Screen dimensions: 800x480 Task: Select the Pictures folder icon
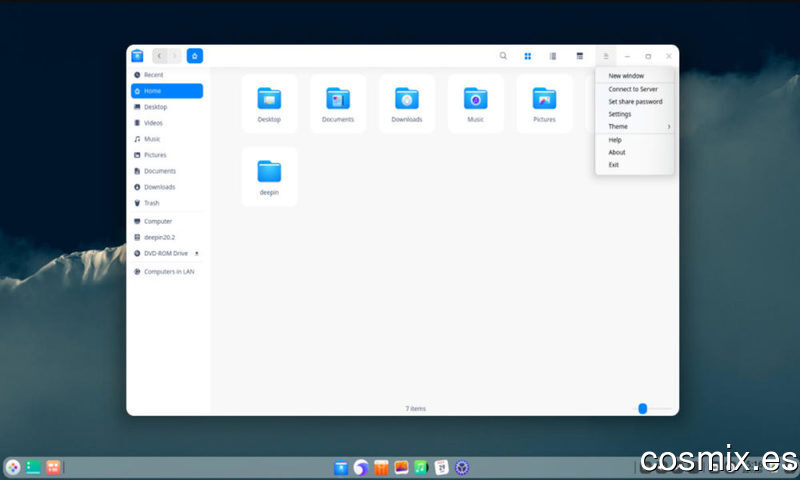pyautogui.click(x=544, y=98)
